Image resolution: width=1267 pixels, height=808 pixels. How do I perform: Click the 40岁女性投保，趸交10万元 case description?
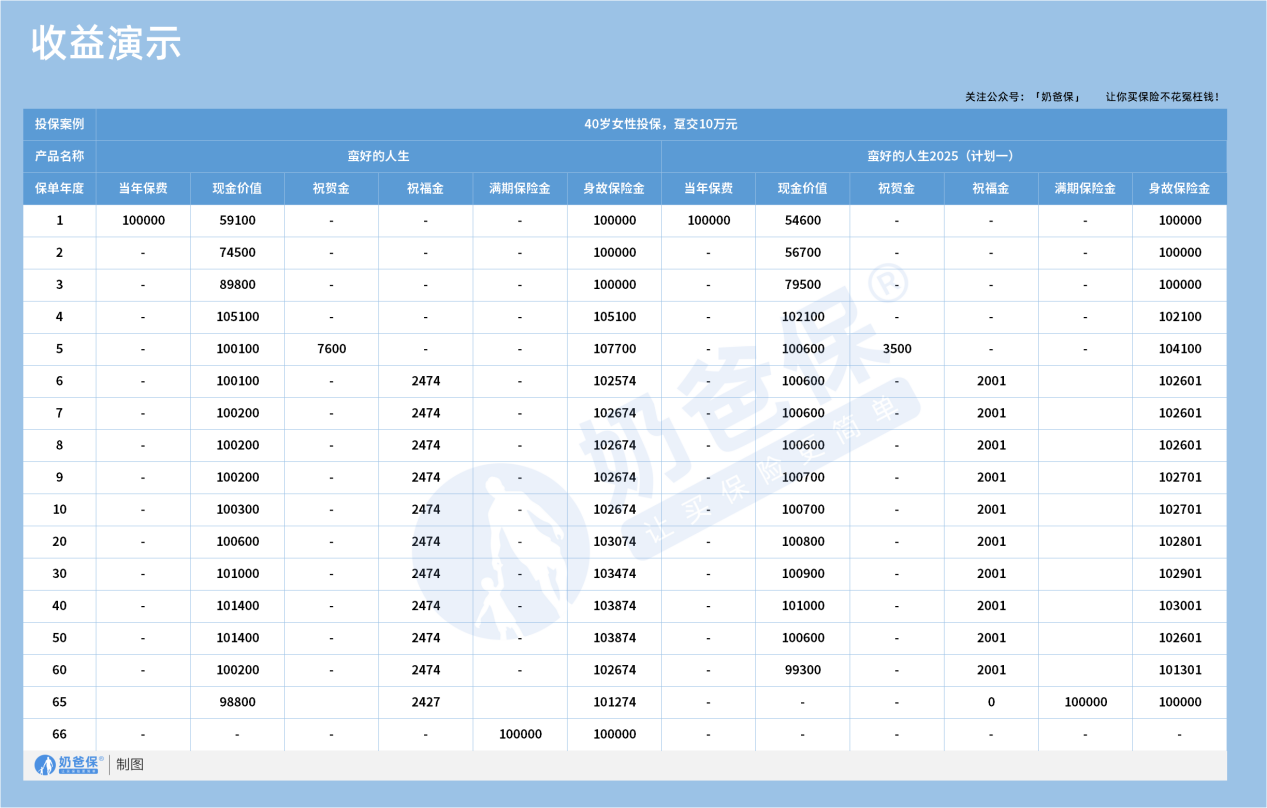(662, 124)
